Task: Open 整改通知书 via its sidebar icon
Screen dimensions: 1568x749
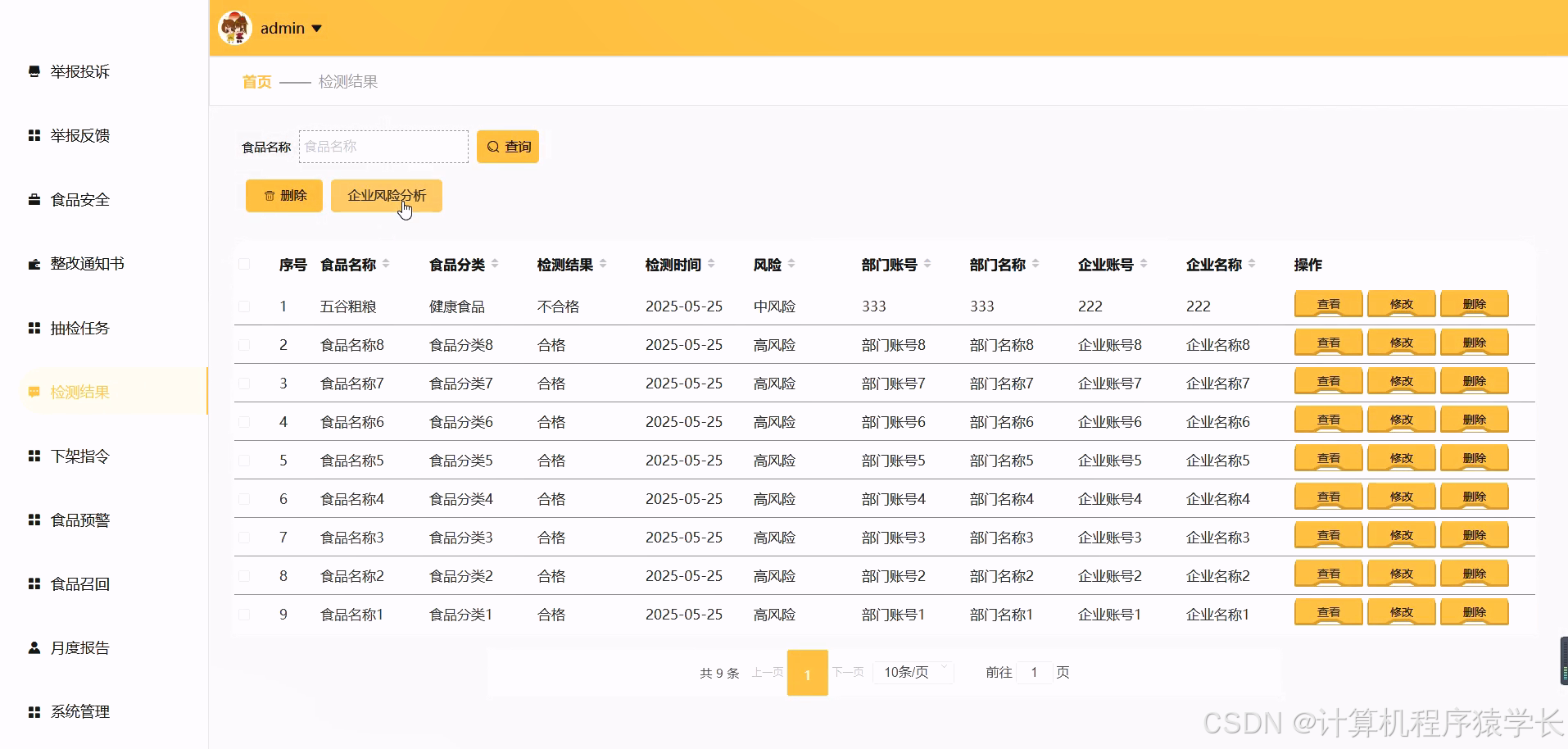Action: click(x=33, y=263)
